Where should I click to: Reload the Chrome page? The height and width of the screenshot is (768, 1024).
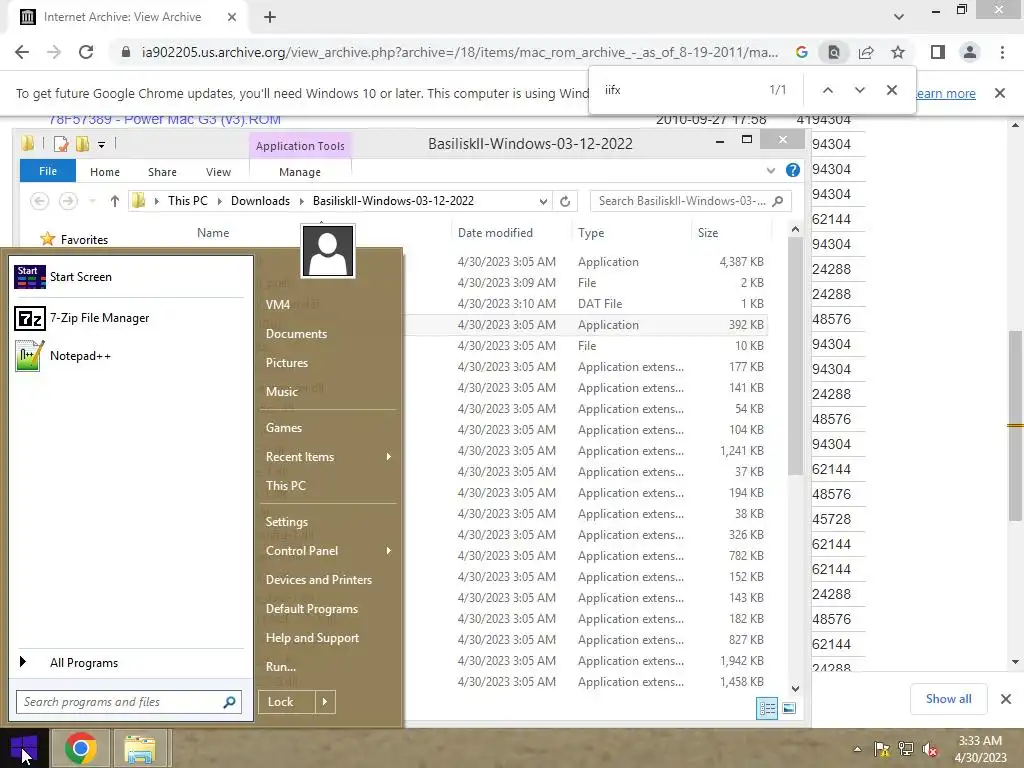[x=86, y=52]
